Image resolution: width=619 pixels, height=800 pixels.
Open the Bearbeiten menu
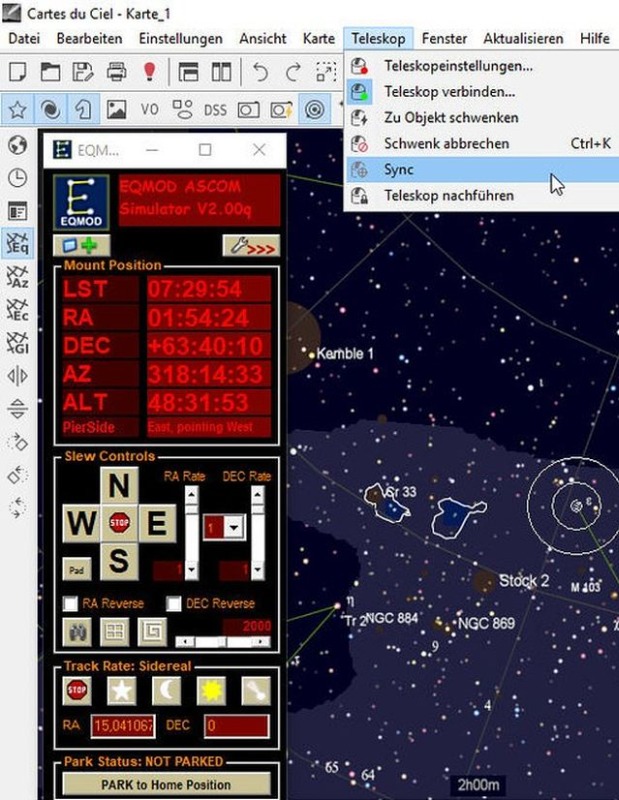(89, 39)
